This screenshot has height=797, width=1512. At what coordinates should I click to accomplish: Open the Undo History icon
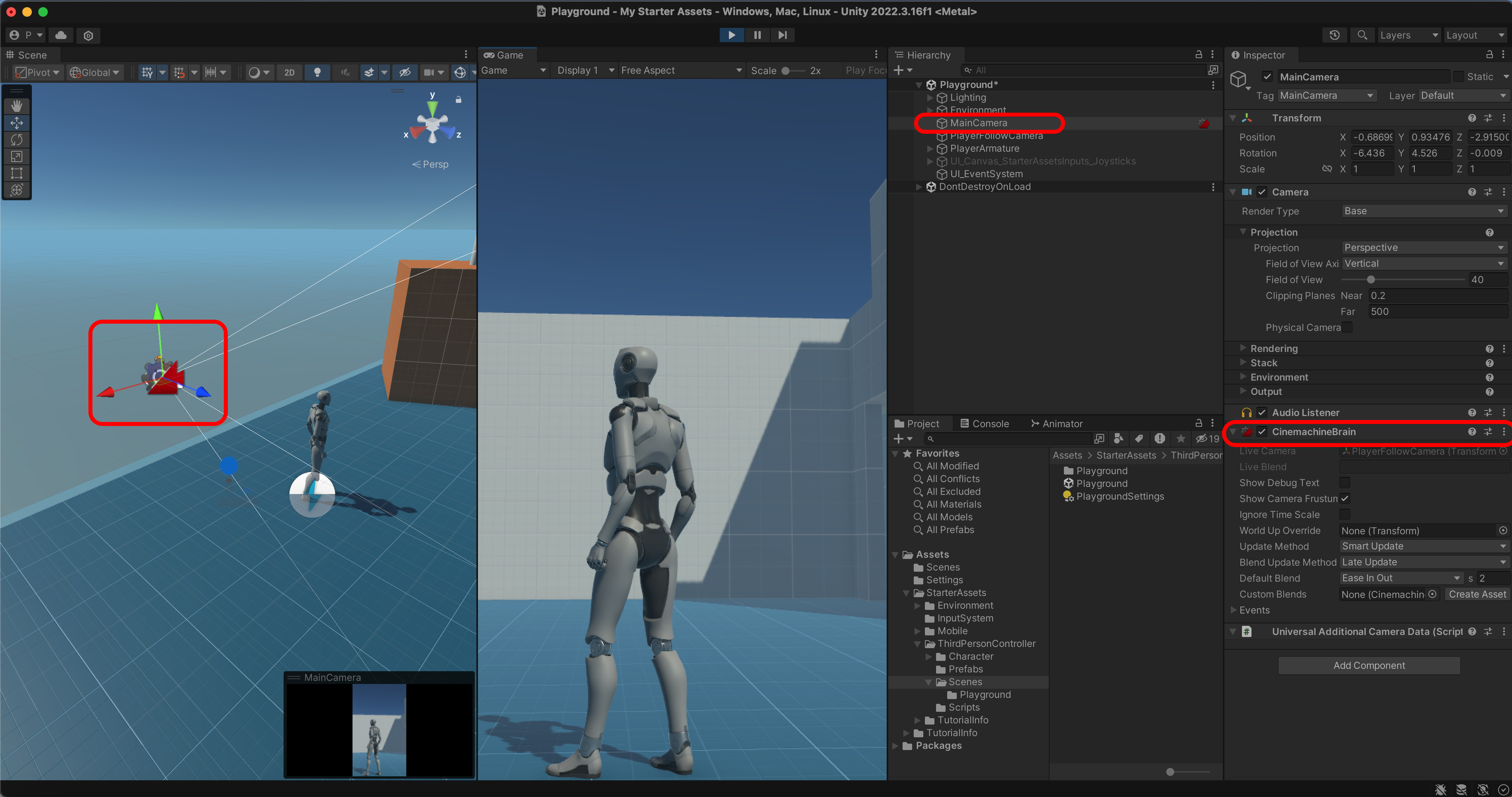(1334, 35)
